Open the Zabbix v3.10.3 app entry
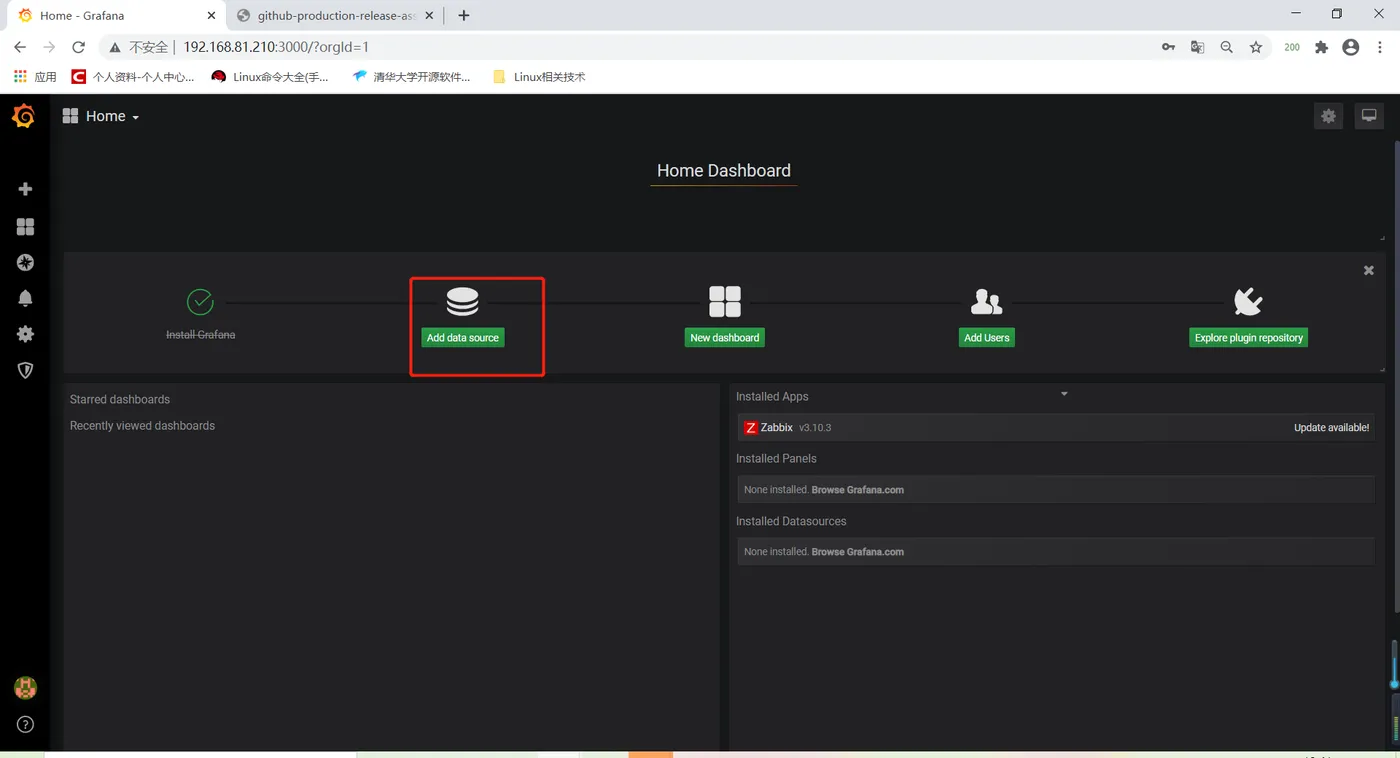The image size is (1400, 758). click(x=1056, y=428)
